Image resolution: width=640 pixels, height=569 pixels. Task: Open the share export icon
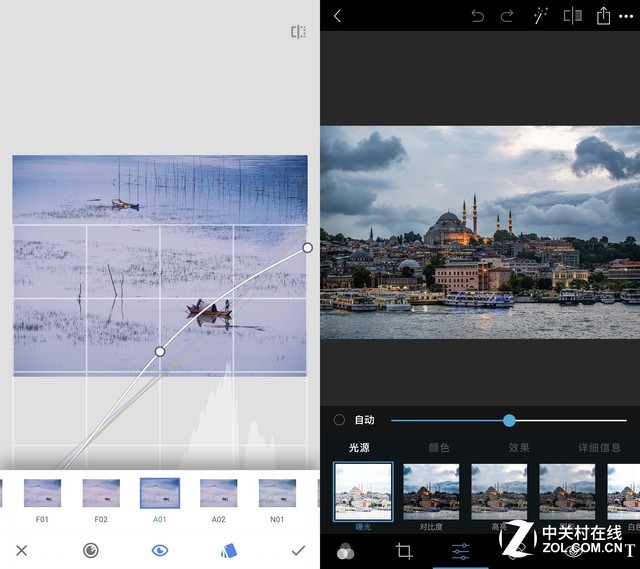pos(603,16)
